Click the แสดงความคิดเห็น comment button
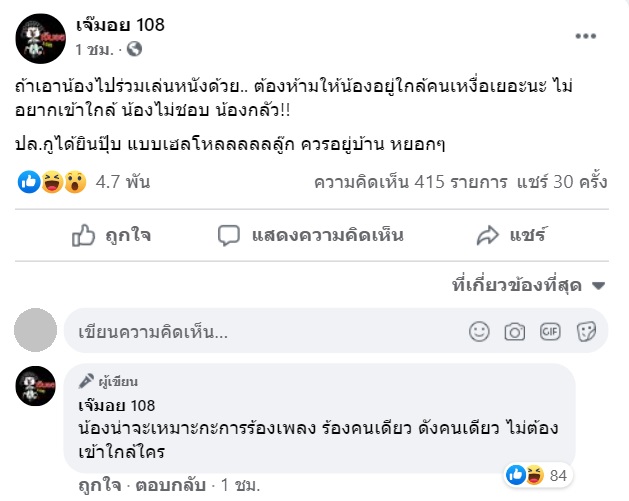The height and width of the screenshot is (501, 629). [311, 236]
